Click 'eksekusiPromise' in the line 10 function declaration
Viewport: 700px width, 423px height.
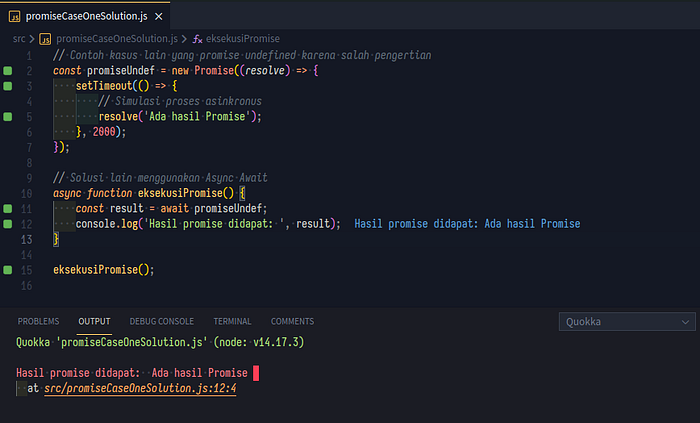pyautogui.click(x=180, y=193)
